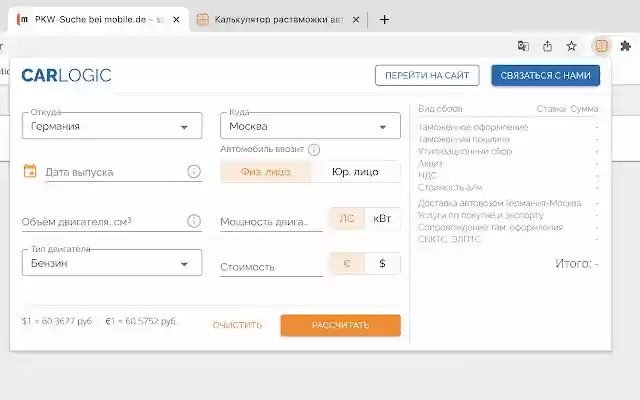This screenshot has height=400, width=640.
Task: Open the Откуда dropdown showing Германия
Action: click(x=112, y=126)
